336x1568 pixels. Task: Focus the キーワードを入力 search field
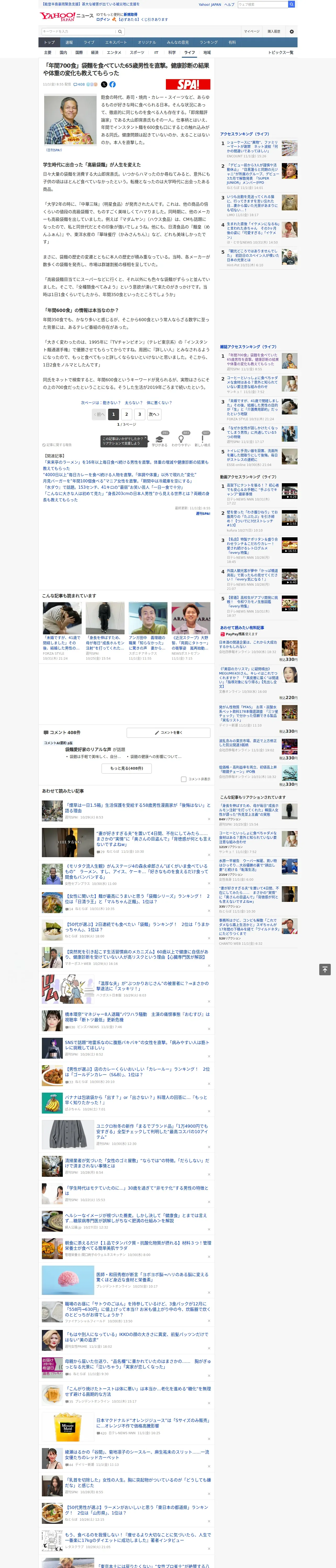[79, 32]
